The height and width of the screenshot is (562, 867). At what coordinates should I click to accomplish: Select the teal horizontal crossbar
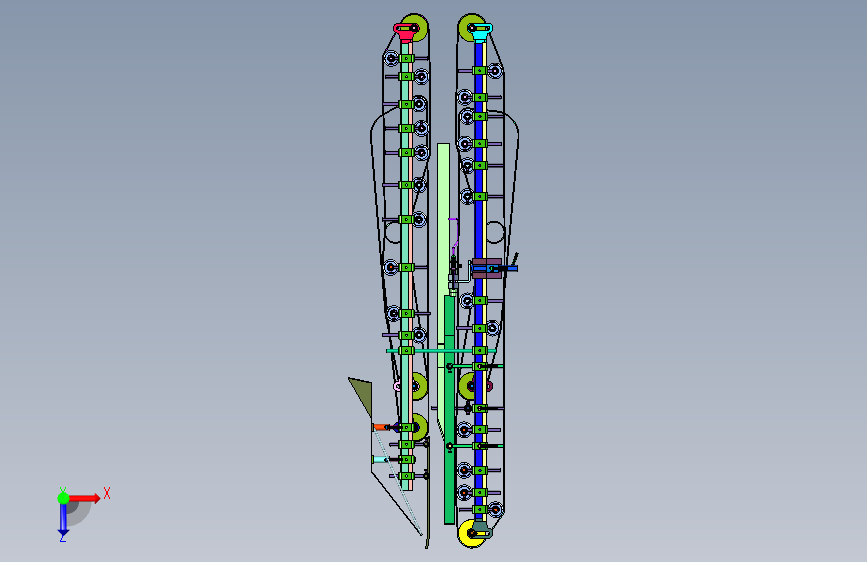tap(440, 351)
